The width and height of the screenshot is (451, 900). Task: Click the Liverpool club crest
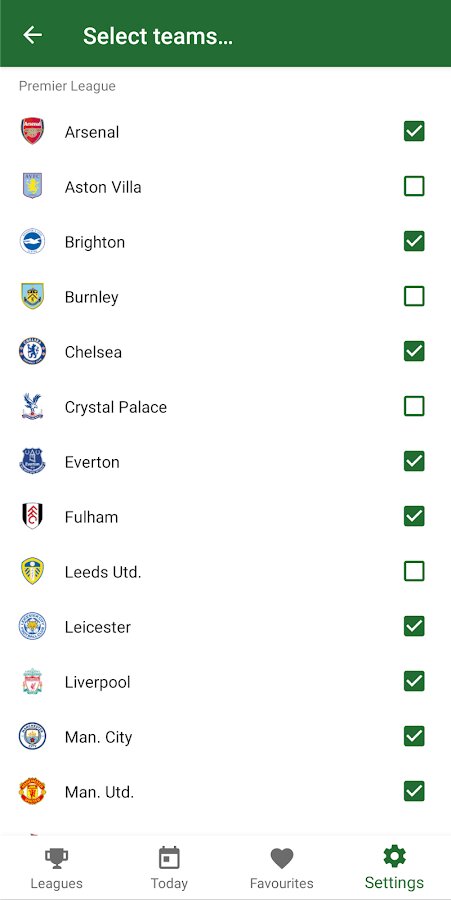tap(32, 681)
